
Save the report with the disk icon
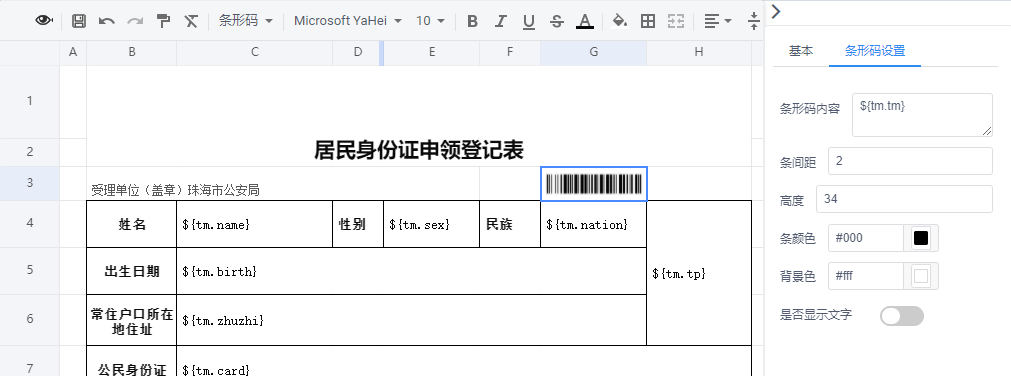click(x=79, y=21)
